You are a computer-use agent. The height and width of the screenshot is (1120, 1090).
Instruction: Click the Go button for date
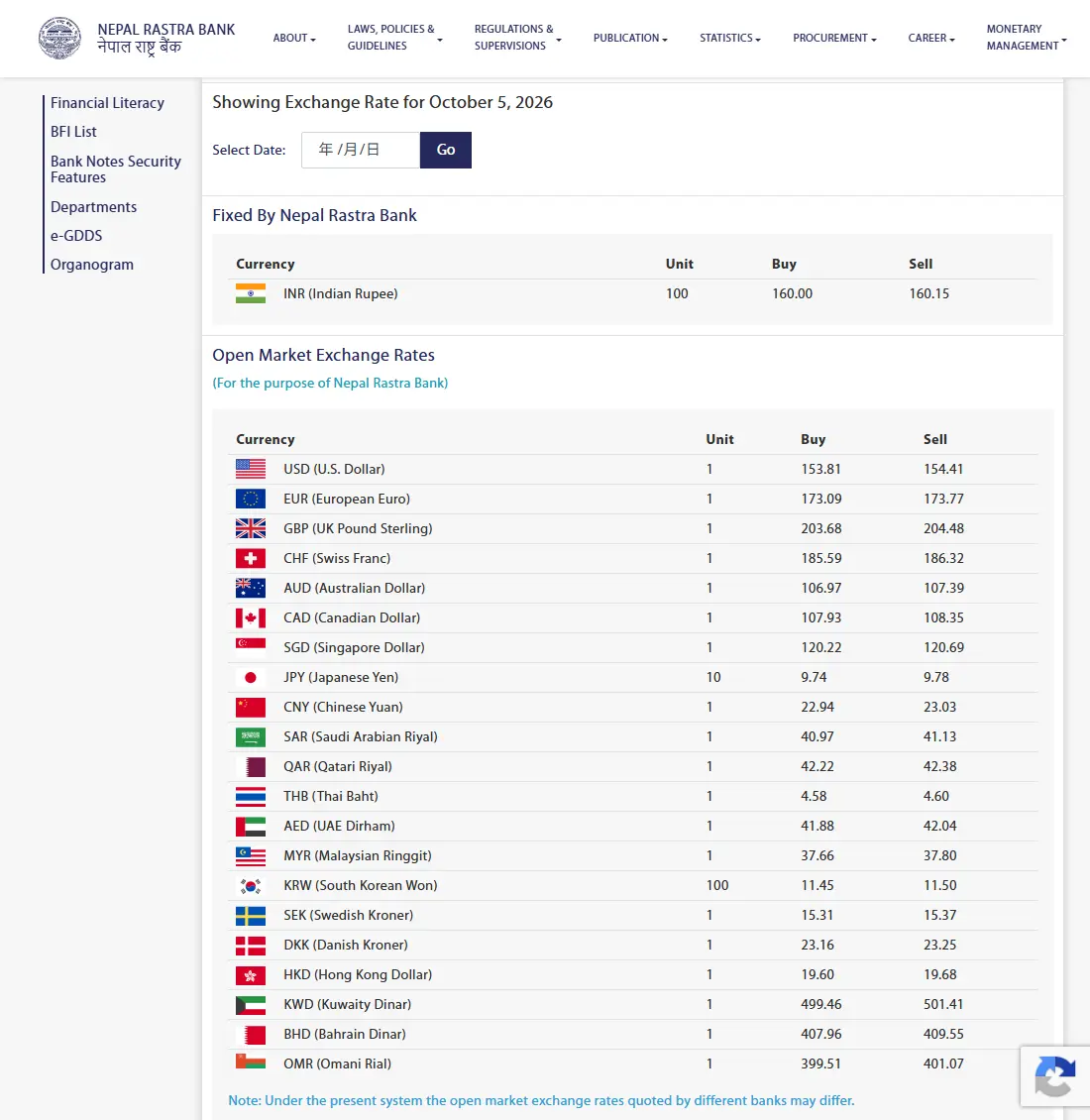coord(446,150)
